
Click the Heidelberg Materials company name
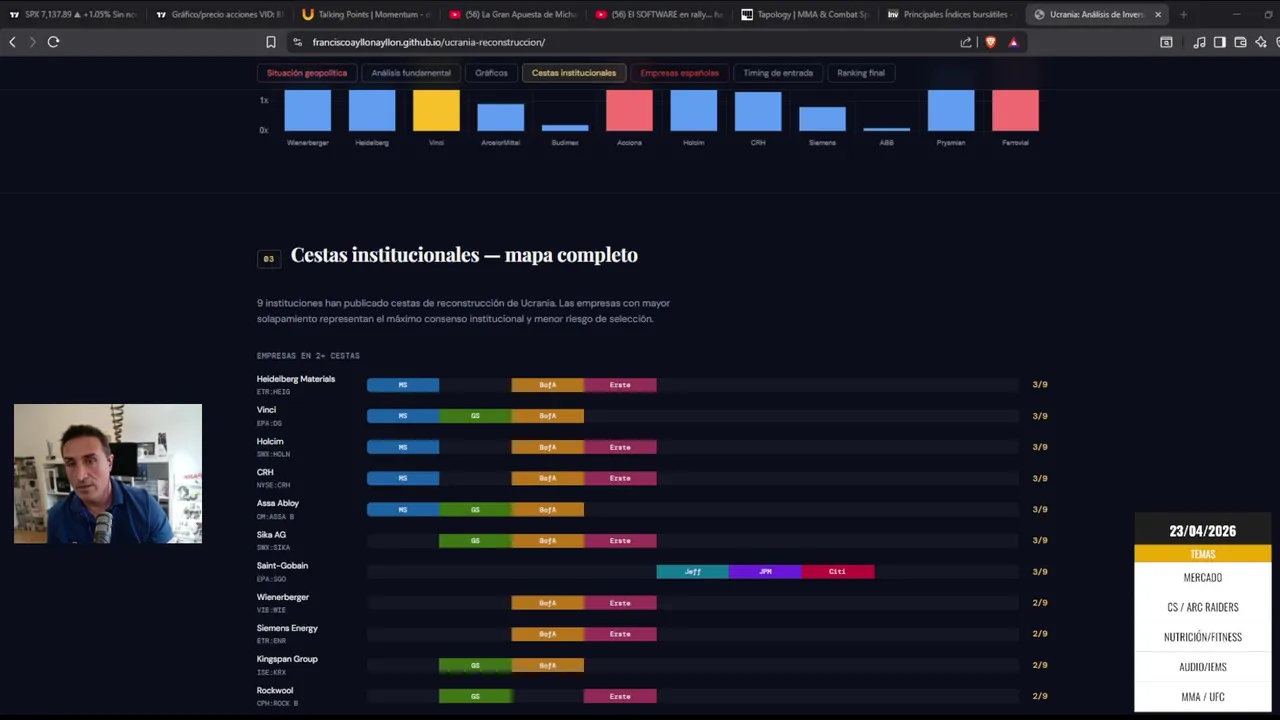pos(296,379)
